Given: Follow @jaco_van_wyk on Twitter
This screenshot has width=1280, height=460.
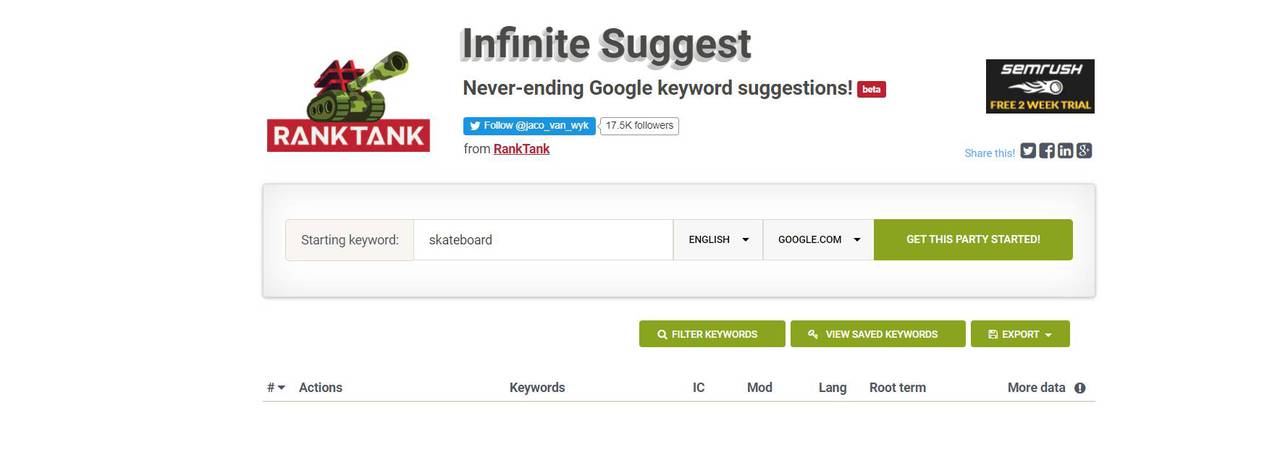Looking at the screenshot, I should click(529, 126).
